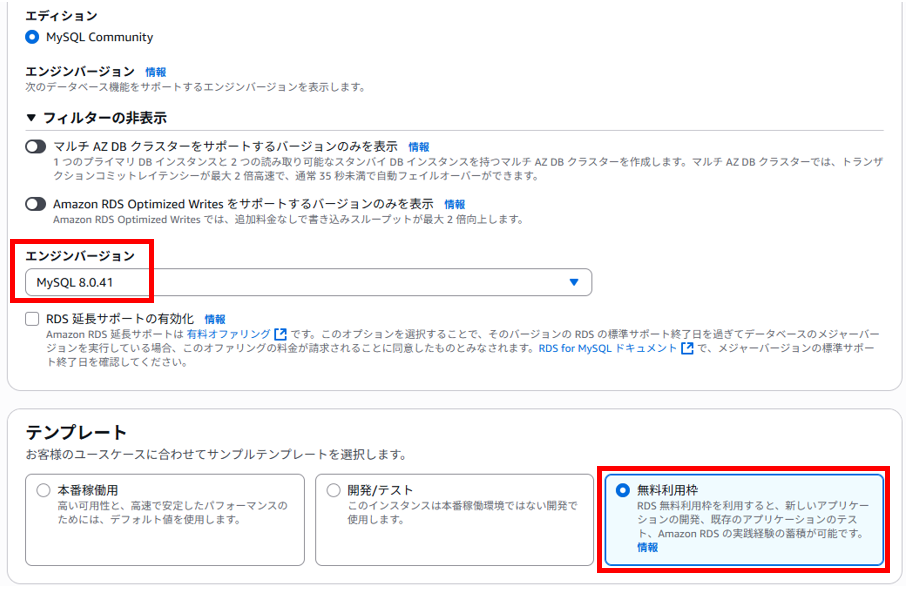Select the 無料利用枠 template radio button
This screenshot has height=589, width=907.
click(x=623, y=490)
